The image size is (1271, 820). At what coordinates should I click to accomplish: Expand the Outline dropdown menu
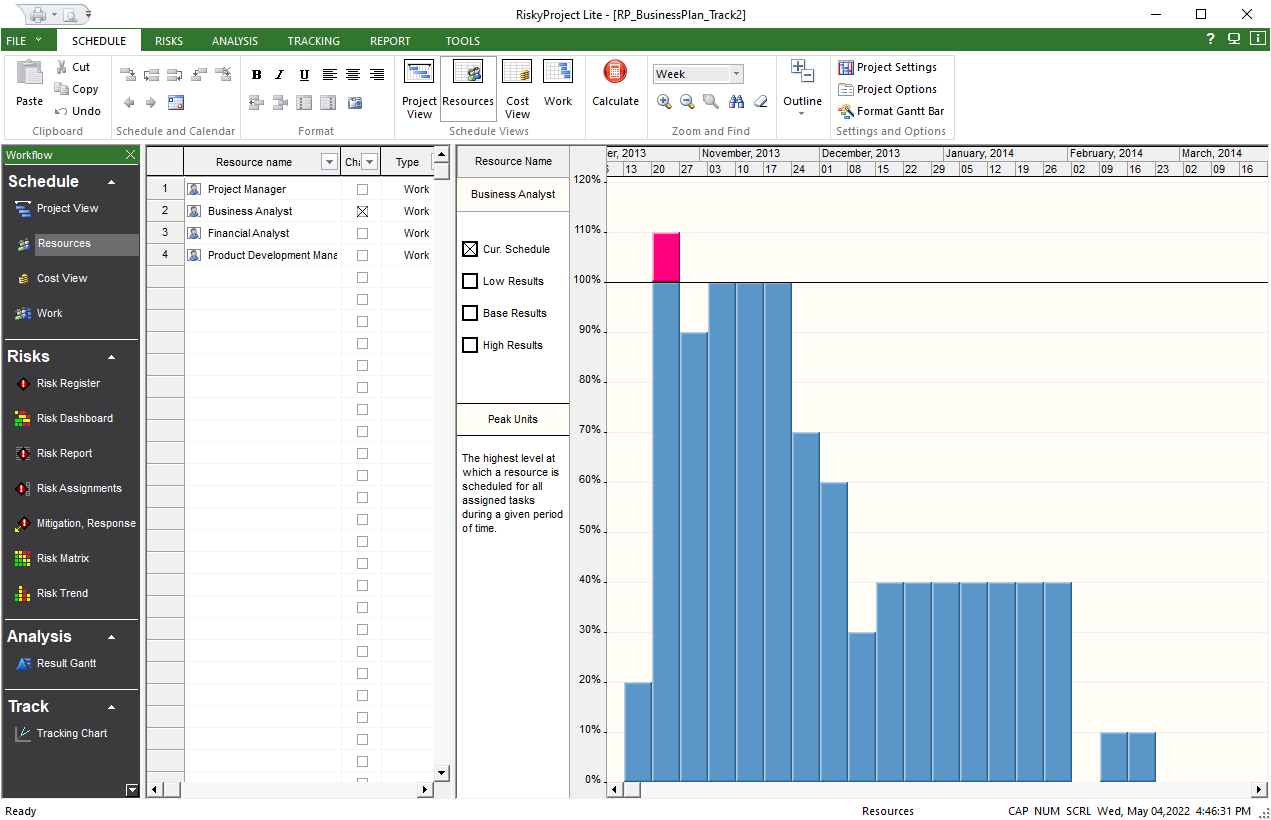(802, 113)
